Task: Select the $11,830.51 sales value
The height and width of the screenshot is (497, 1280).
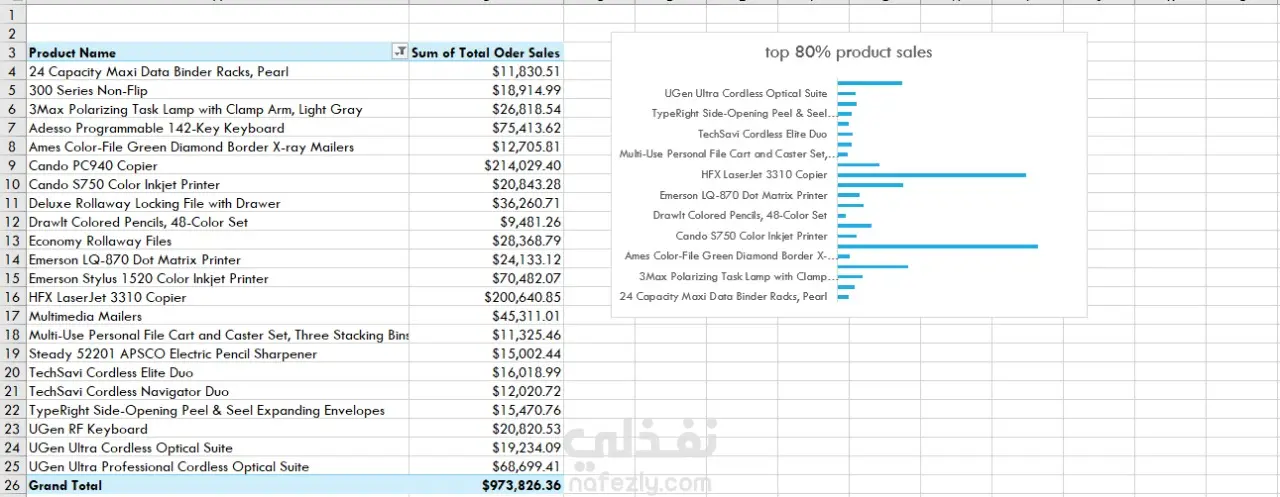Action: (x=486, y=71)
